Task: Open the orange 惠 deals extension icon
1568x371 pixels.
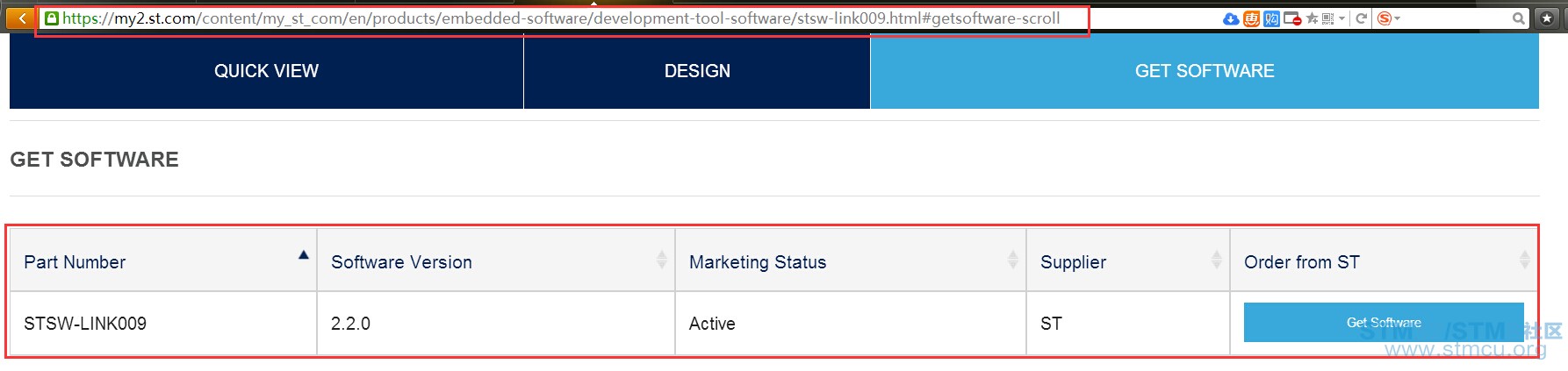Action: 1251,18
